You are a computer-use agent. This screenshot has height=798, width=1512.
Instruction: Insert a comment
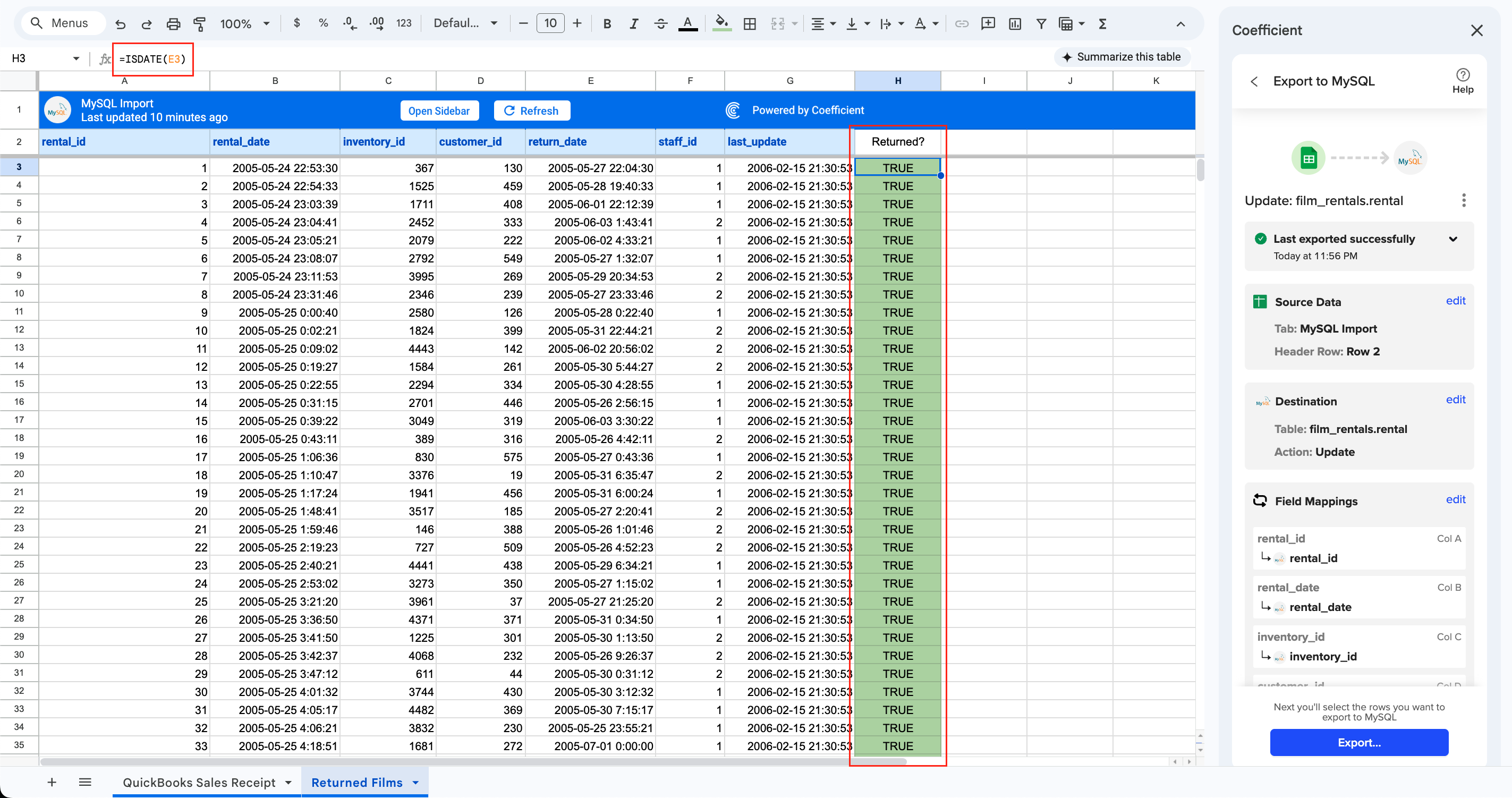pos(989,23)
